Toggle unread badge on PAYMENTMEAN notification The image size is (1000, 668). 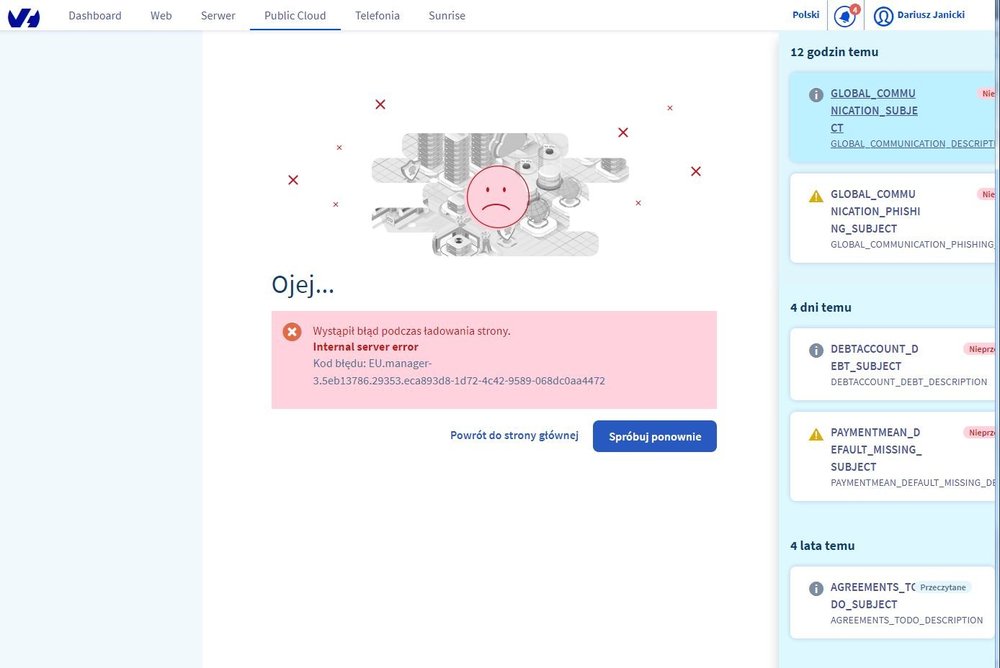tap(981, 433)
